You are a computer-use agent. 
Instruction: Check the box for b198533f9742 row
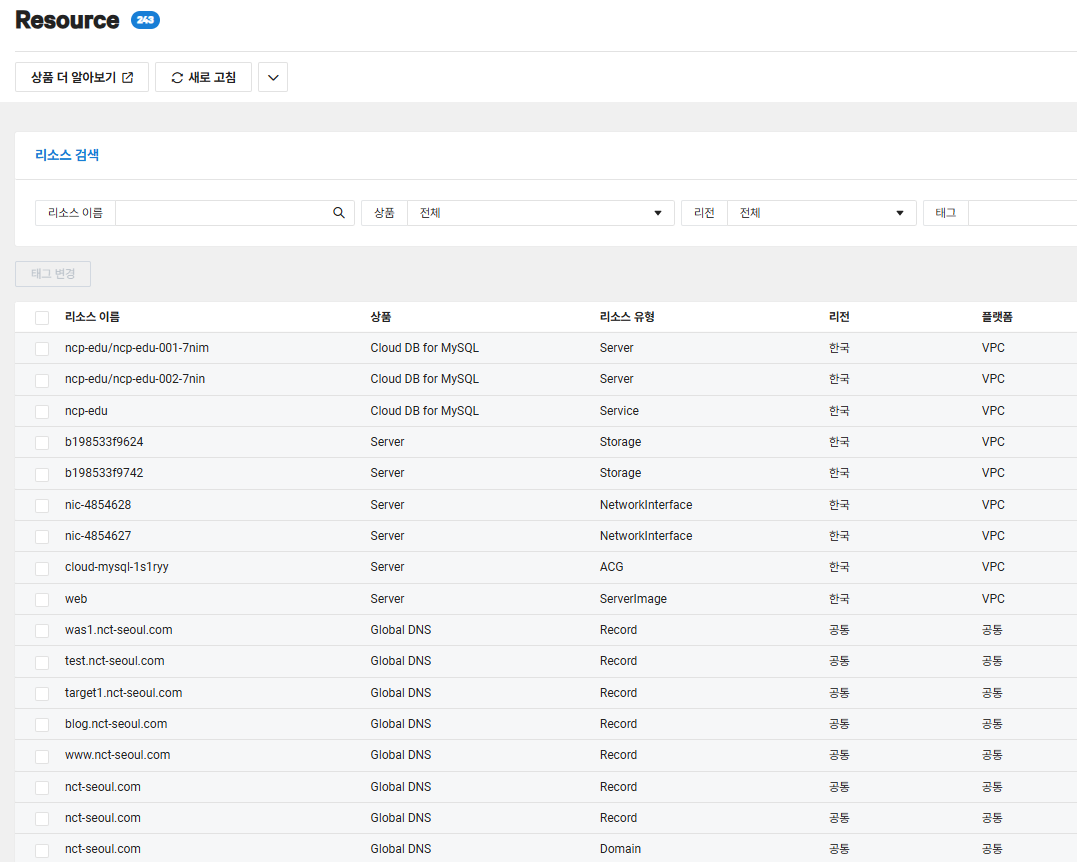point(42,474)
